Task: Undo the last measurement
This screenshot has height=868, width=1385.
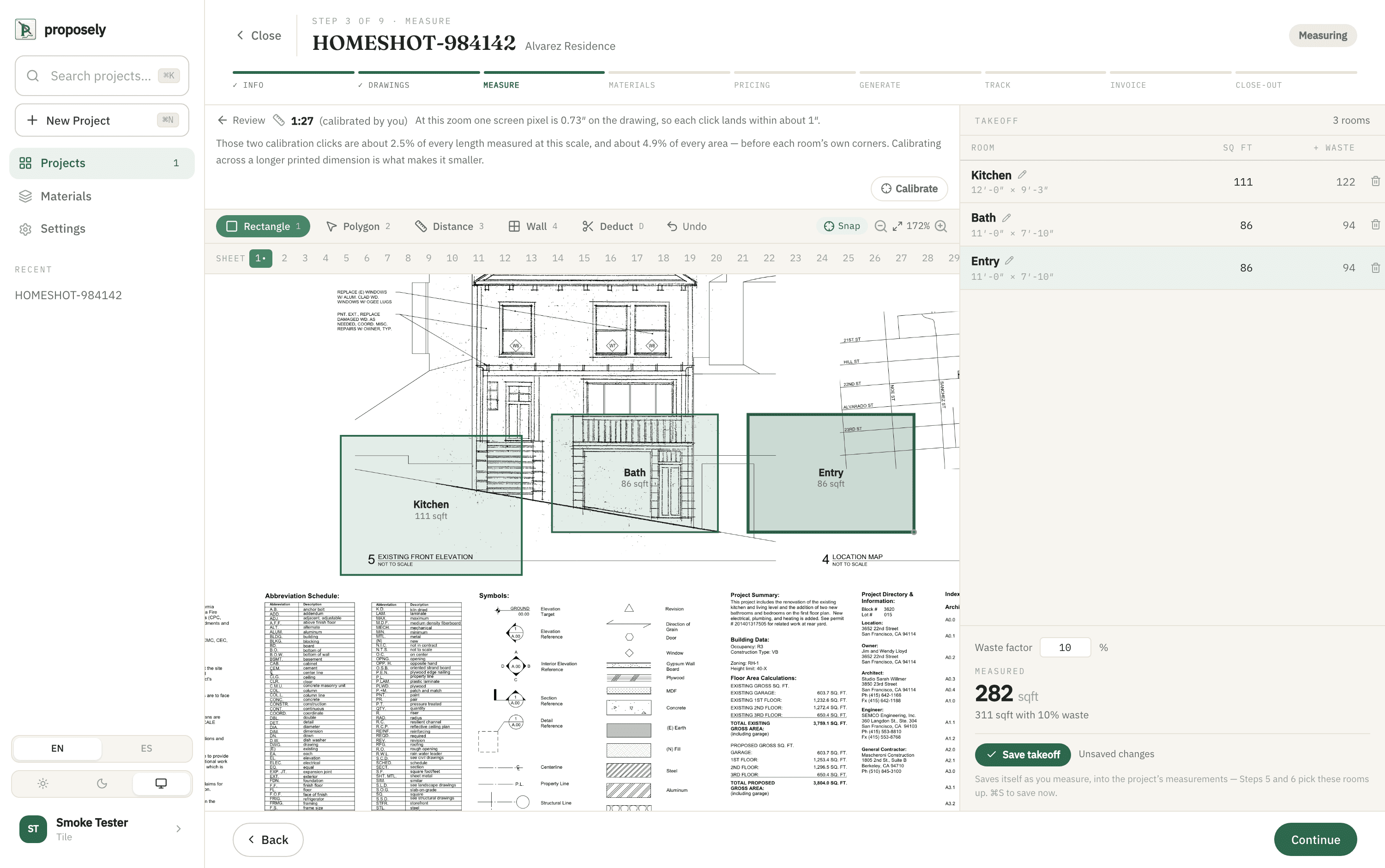Action: (x=686, y=226)
